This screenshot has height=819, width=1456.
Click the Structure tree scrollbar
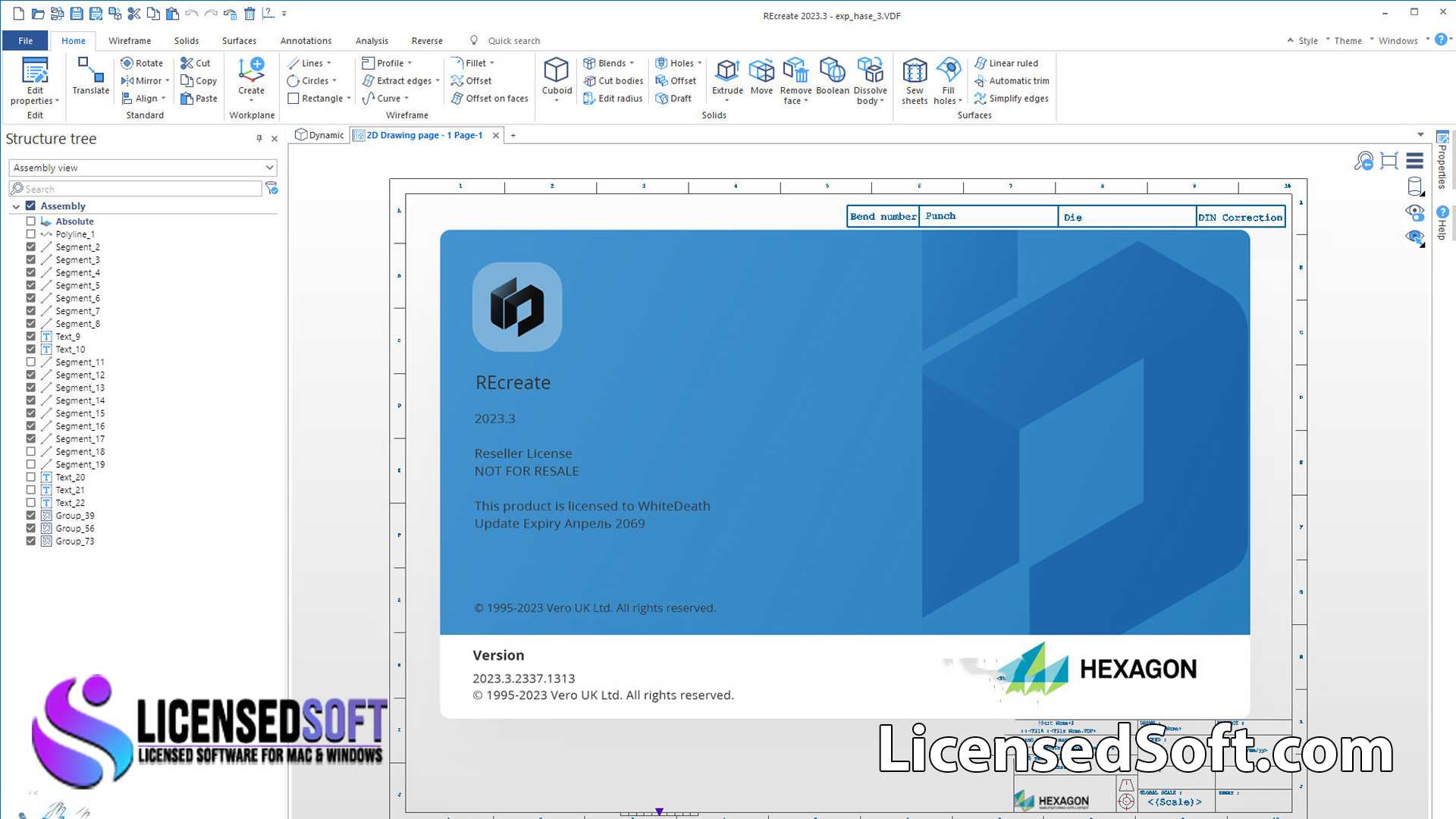coord(283,370)
